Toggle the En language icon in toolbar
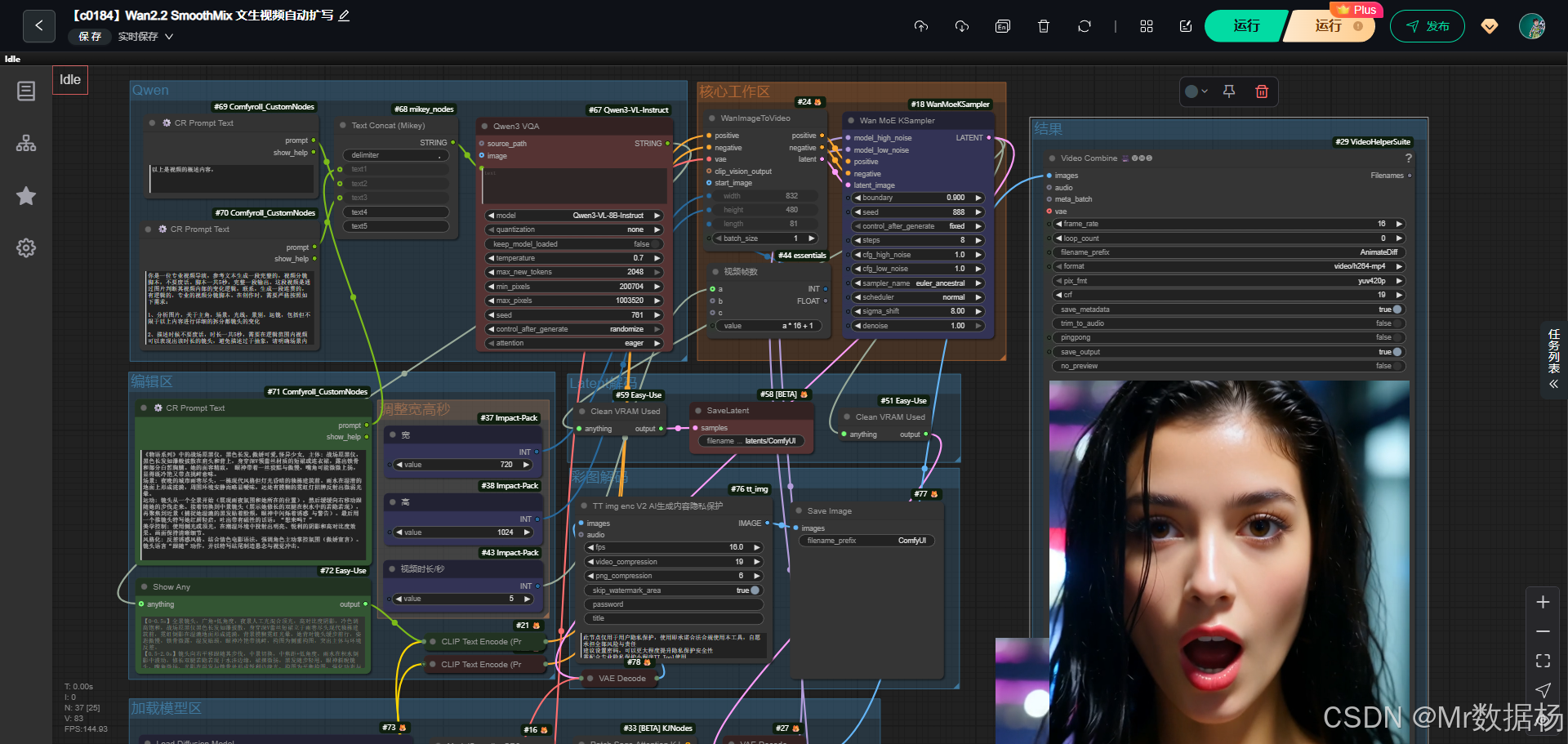 click(x=1003, y=26)
